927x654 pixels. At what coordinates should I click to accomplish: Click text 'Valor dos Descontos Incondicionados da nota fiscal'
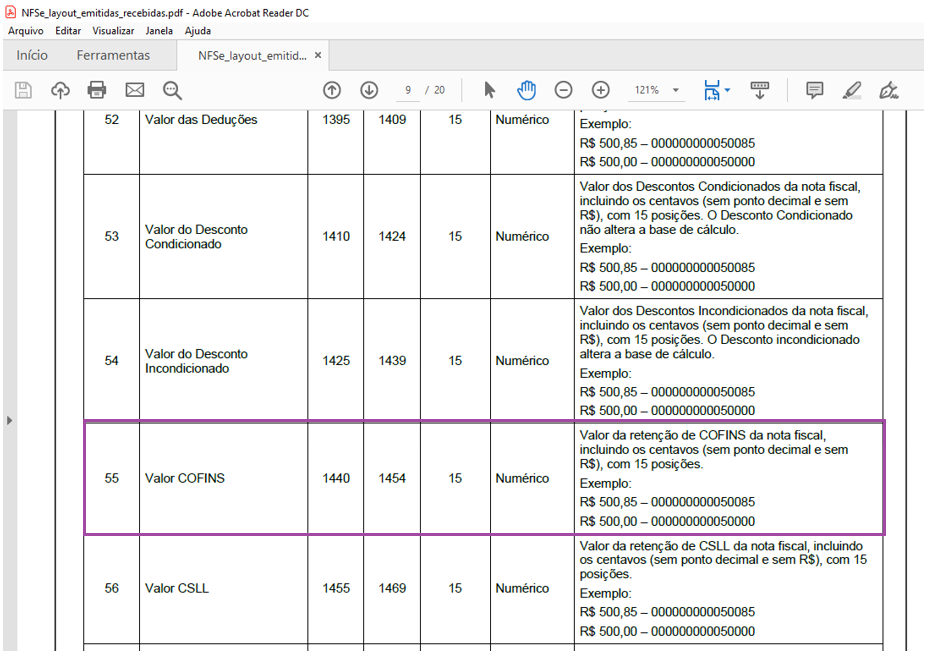click(x=724, y=311)
